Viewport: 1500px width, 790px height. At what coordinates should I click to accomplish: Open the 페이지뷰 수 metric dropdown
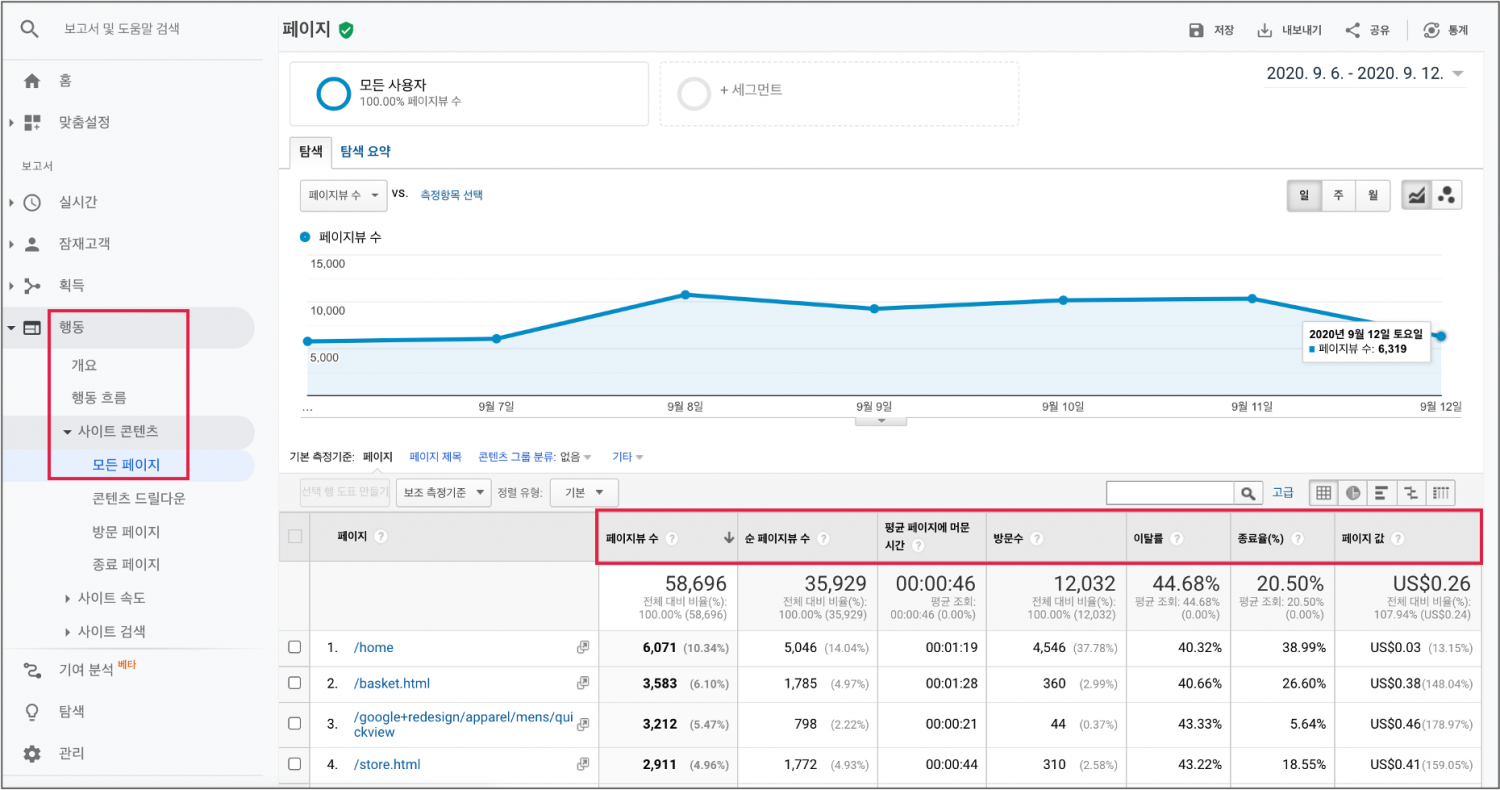pos(343,196)
